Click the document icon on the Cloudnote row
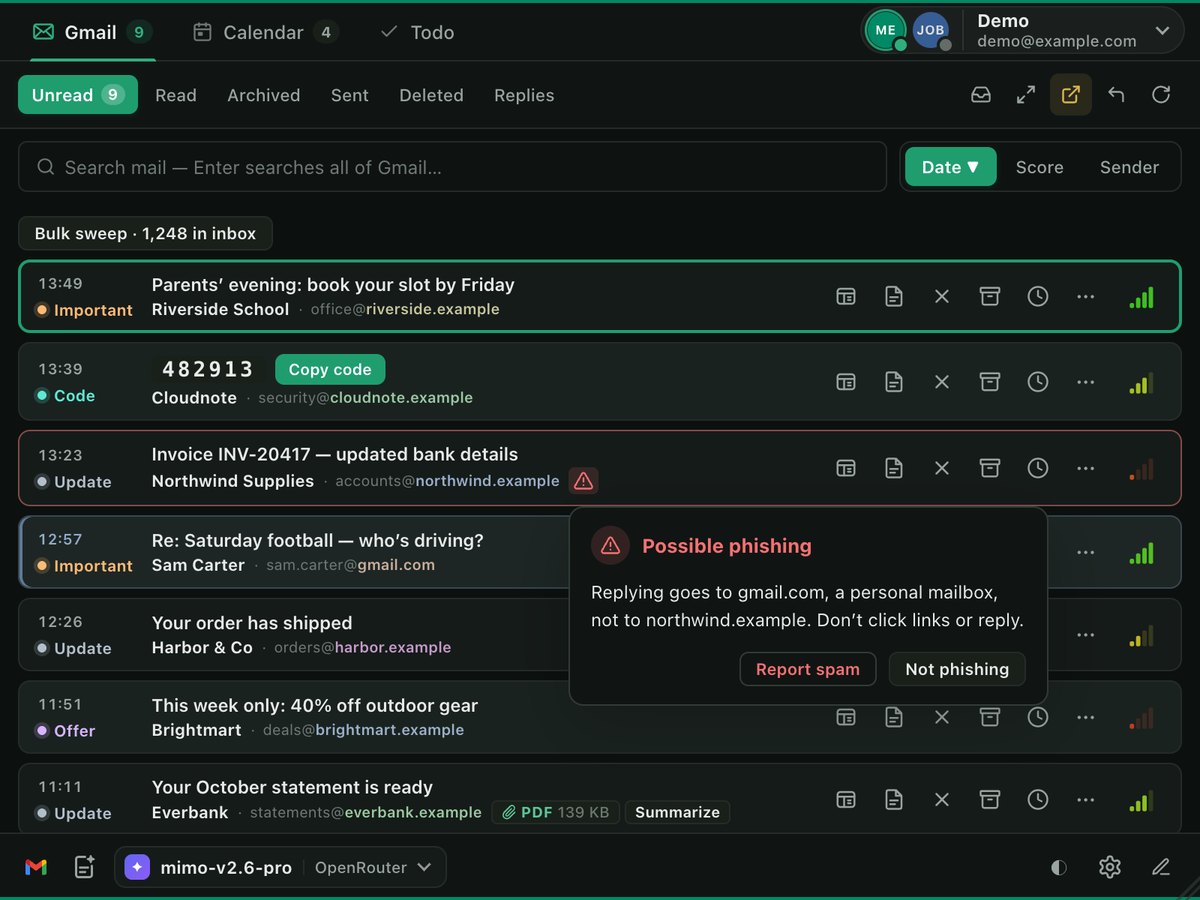Viewport: 1200px width, 900px height. [894, 382]
